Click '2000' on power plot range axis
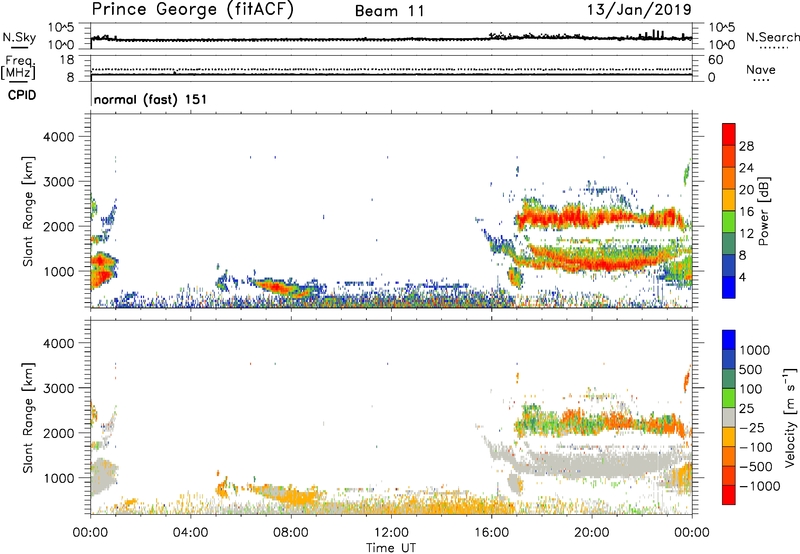800x554 pixels. pos(59,226)
